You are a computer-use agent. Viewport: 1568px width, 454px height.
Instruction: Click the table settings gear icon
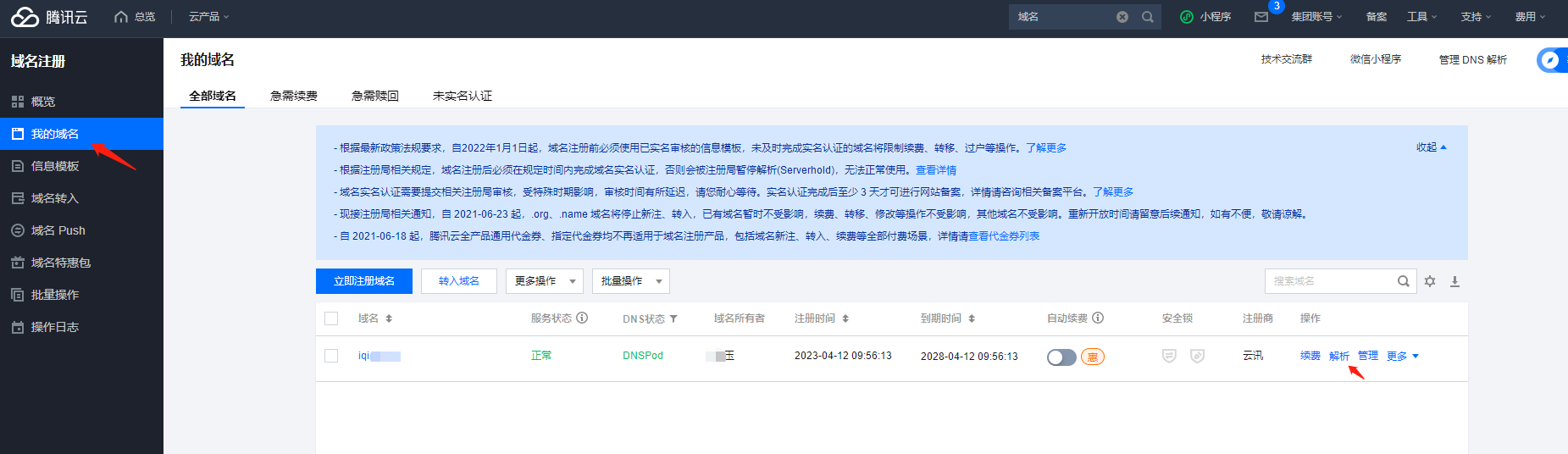coord(1430,281)
